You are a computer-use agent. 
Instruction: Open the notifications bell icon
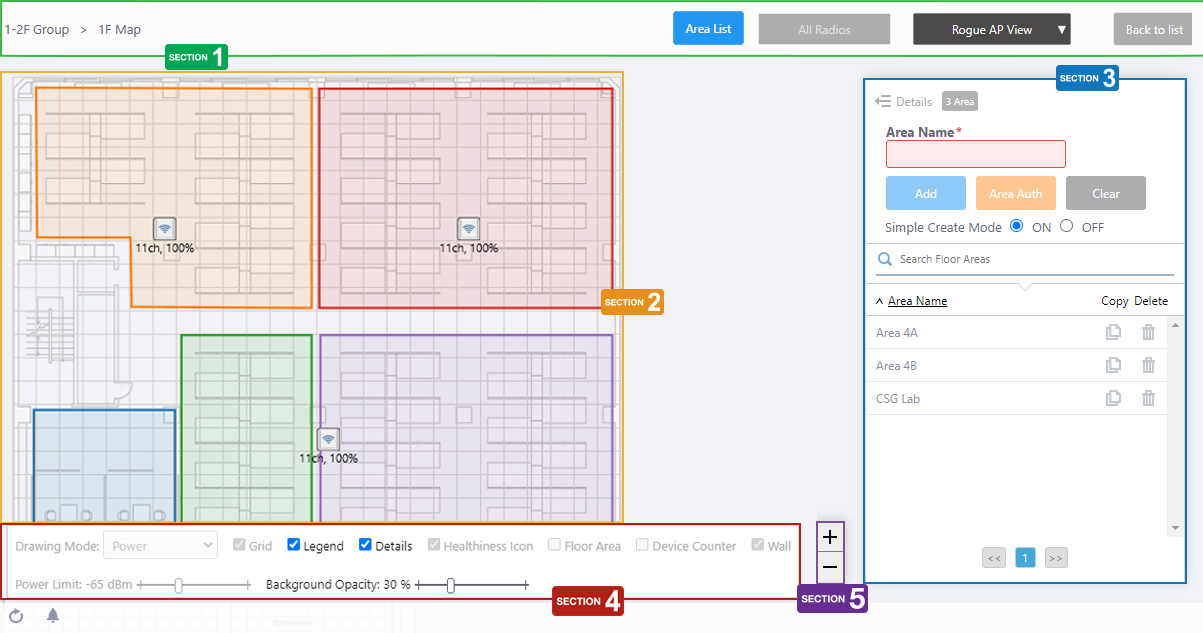53,616
